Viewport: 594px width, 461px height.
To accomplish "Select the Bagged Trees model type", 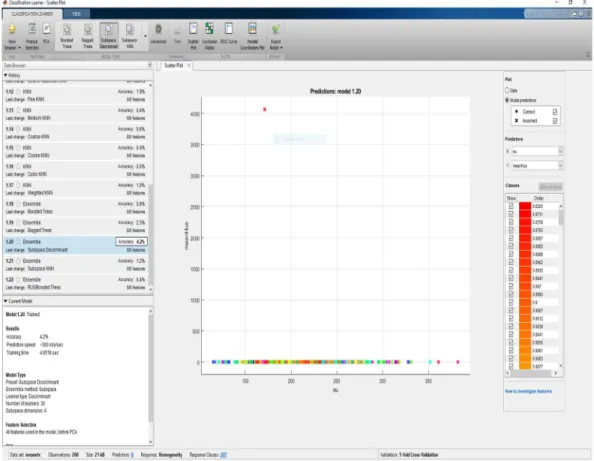I will coord(88,36).
